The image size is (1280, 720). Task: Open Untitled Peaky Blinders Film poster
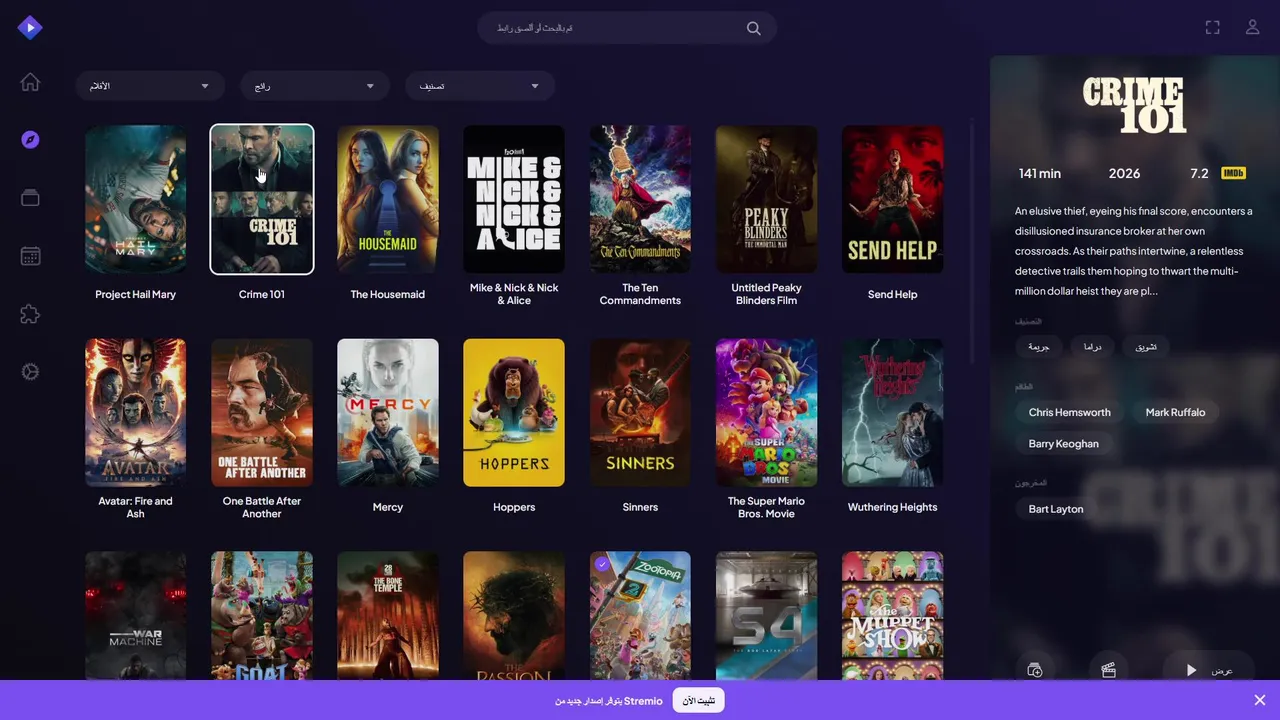click(766, 199)
